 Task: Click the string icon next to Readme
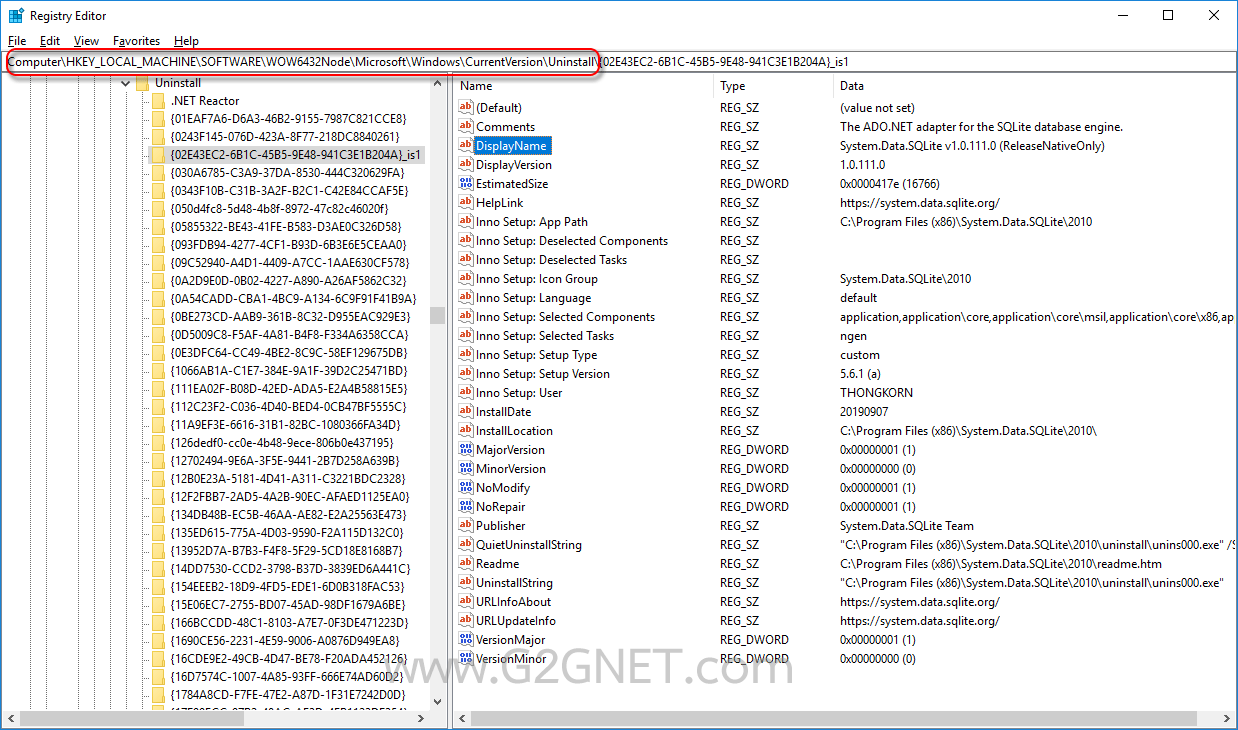tap(465, 563)
